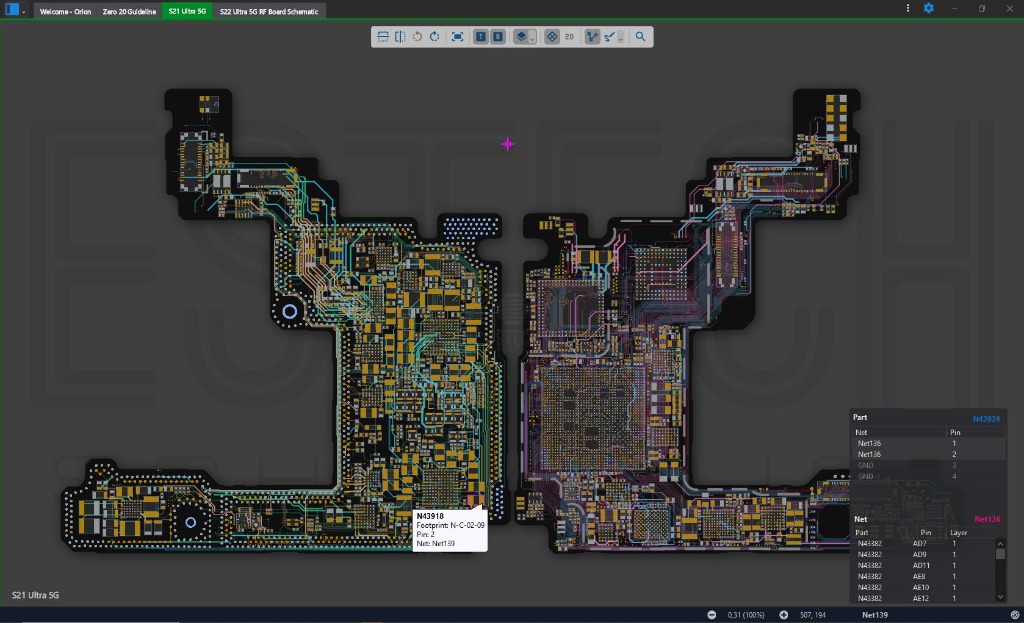Switch to the Welcome - Orion tab
The image size is (1024, 623).
65,11
